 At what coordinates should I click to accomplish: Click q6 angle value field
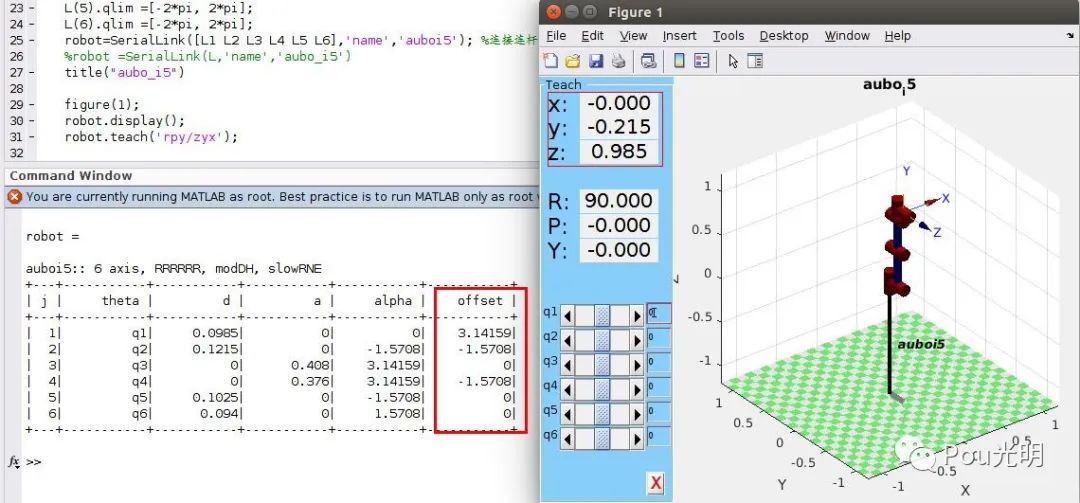click(658, 436)
